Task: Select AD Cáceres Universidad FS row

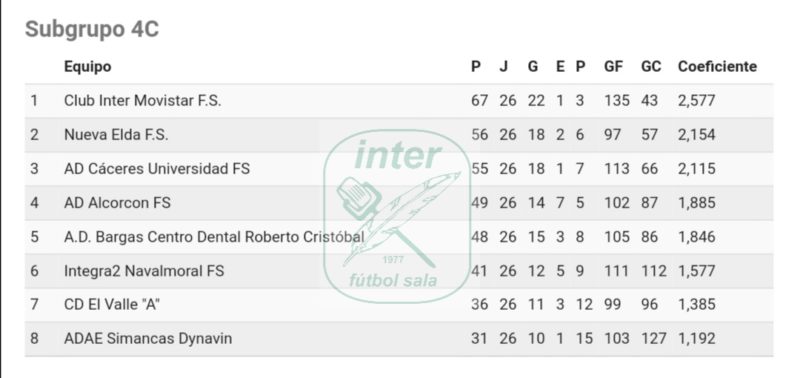Action: [x=398, y=168]
